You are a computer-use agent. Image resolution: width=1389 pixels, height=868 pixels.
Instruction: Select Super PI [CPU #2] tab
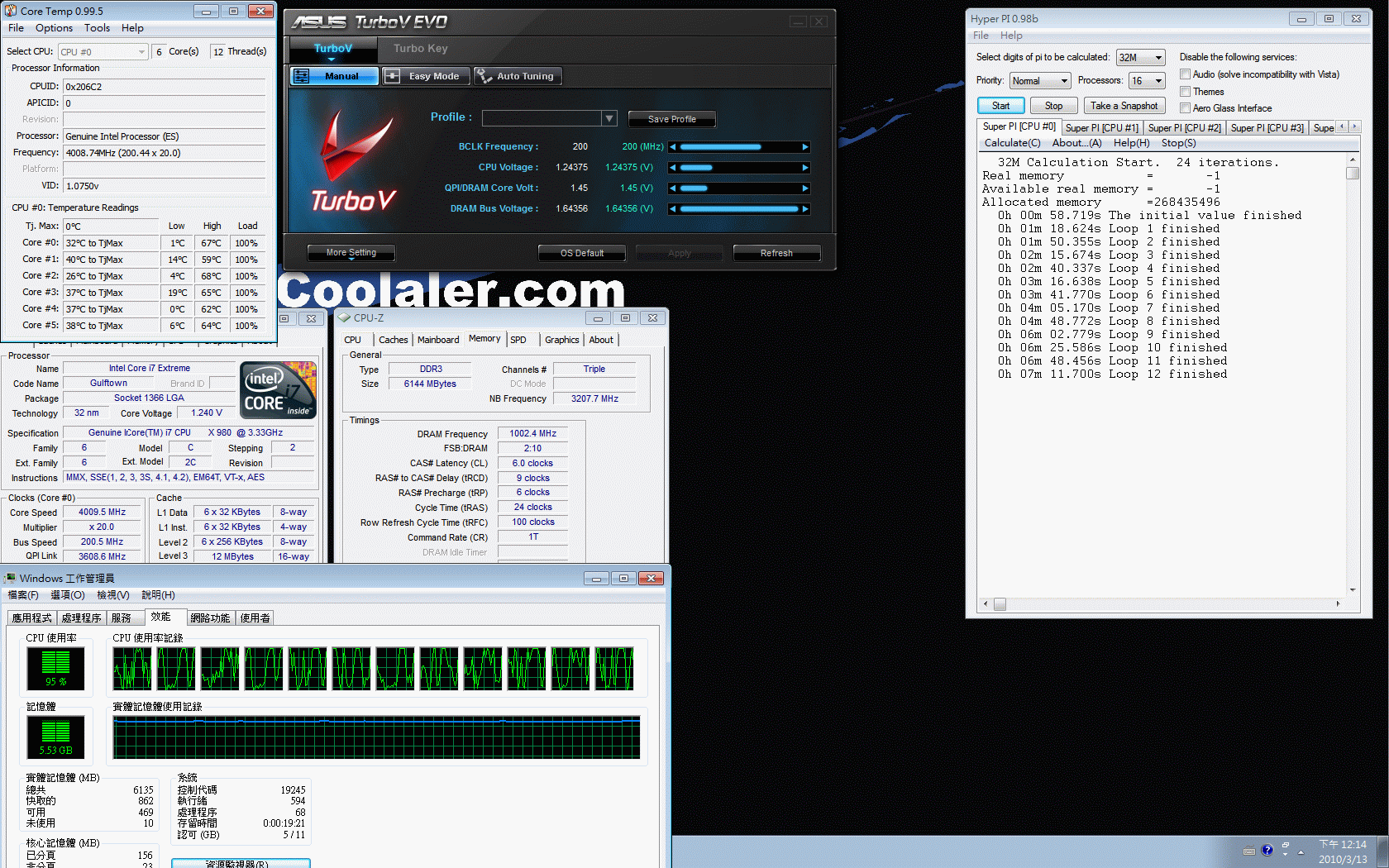click(x=1184, y=128)
